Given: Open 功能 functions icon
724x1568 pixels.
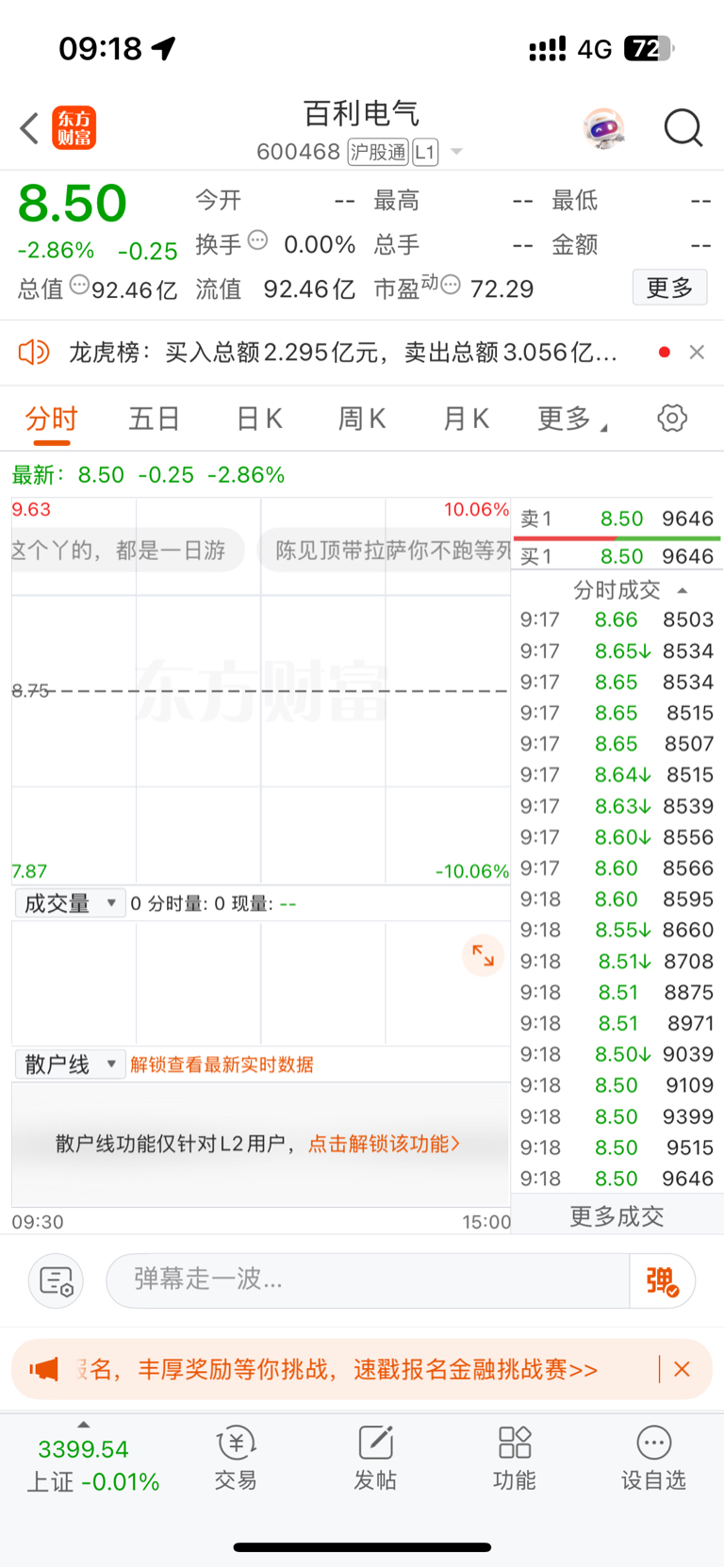Looking at the screenshot, I should point(515,1458).
